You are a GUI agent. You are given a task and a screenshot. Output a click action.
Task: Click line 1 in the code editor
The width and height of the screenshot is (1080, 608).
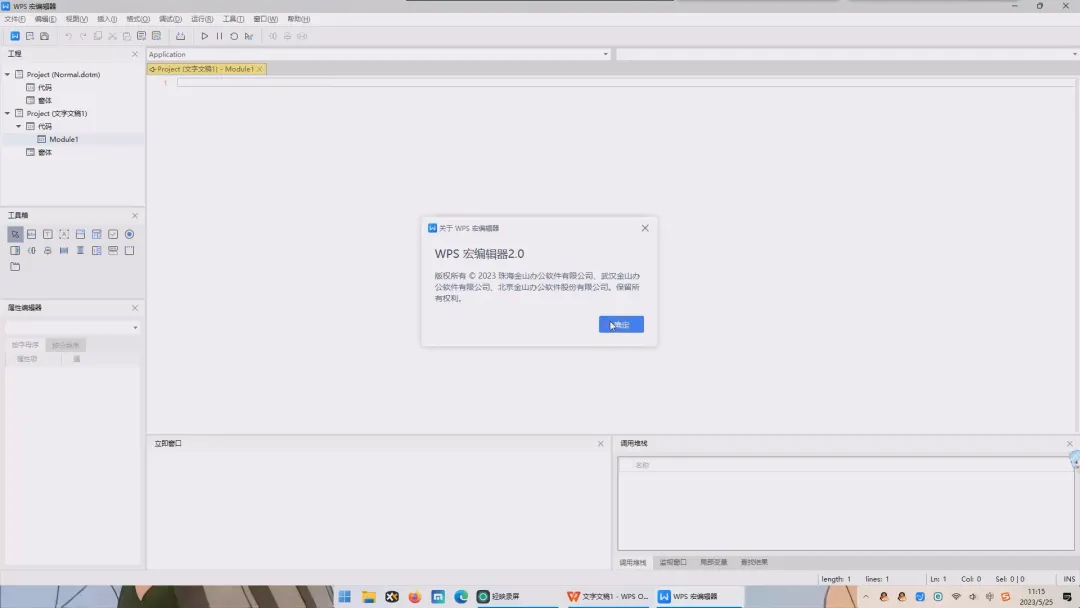pos(625,83)
